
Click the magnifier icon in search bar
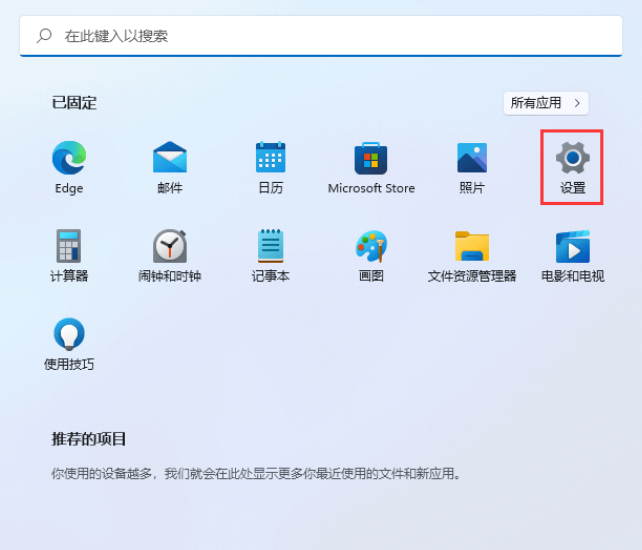pos(44,36)
